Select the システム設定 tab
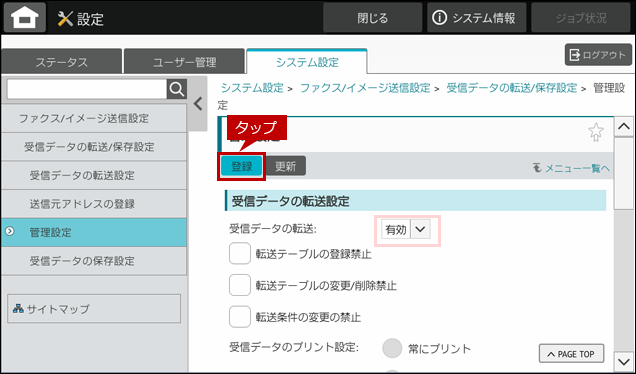The height and width of the screenshot is (374, 636). coord(307,62)
